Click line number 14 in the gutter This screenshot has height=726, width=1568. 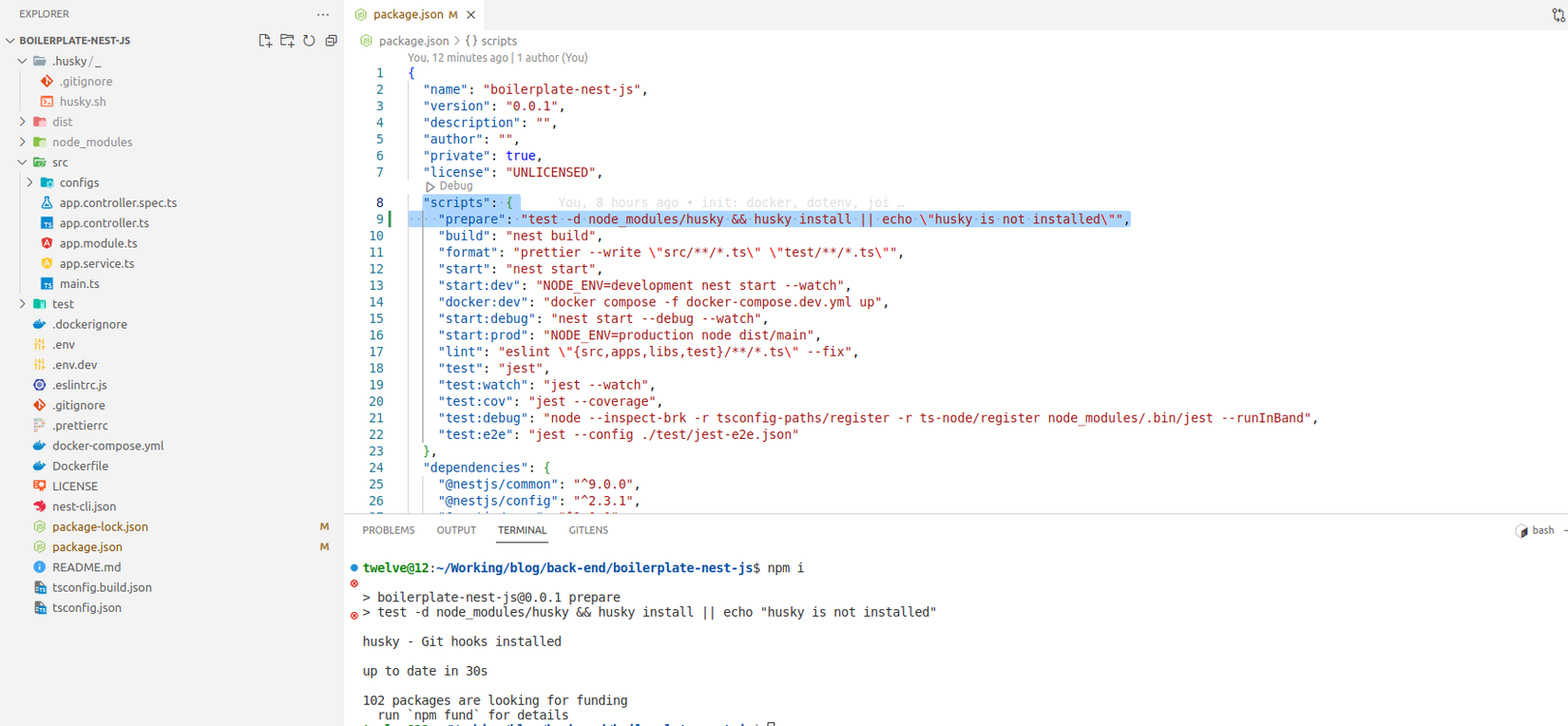tap(376, 302)
